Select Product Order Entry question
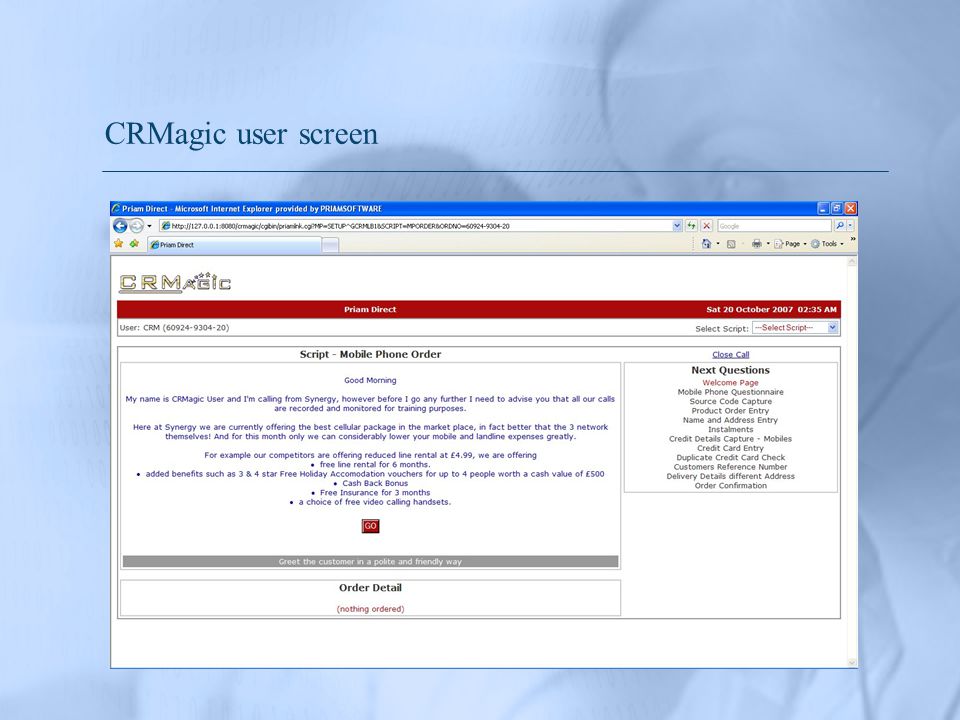 point(730,411)
